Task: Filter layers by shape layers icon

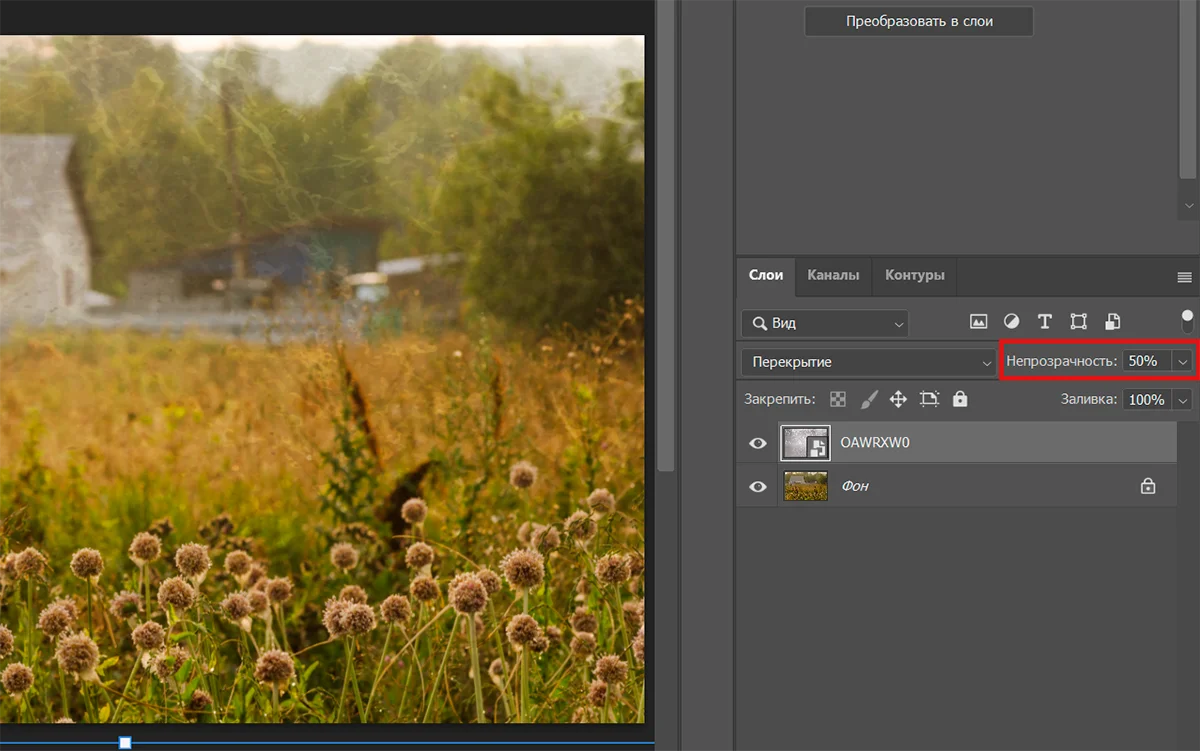Action: pos(1078,322)
